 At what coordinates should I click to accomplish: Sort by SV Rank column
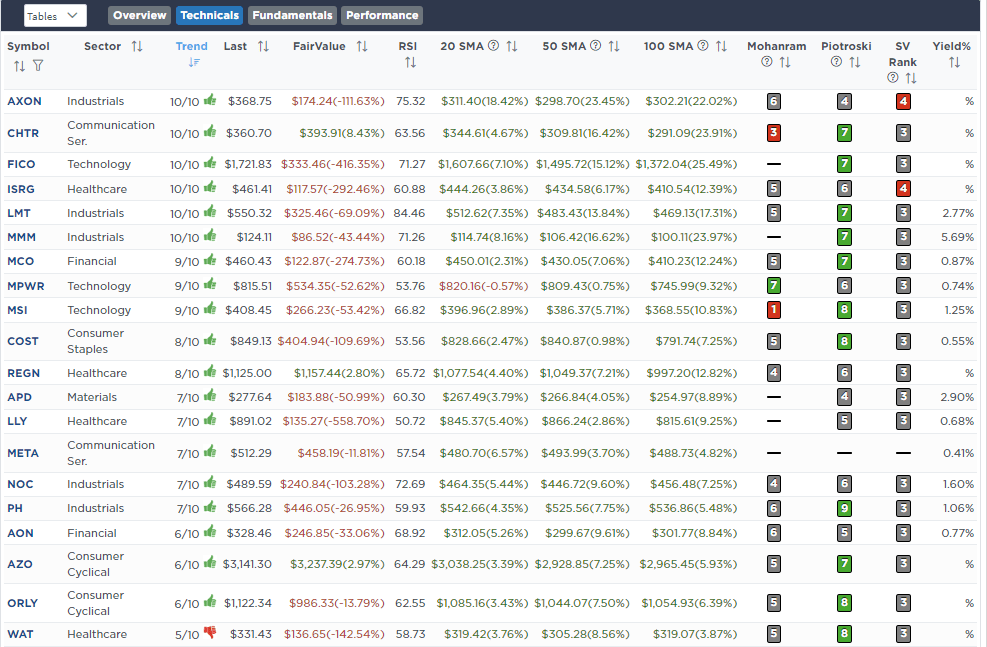coord(911,78)
